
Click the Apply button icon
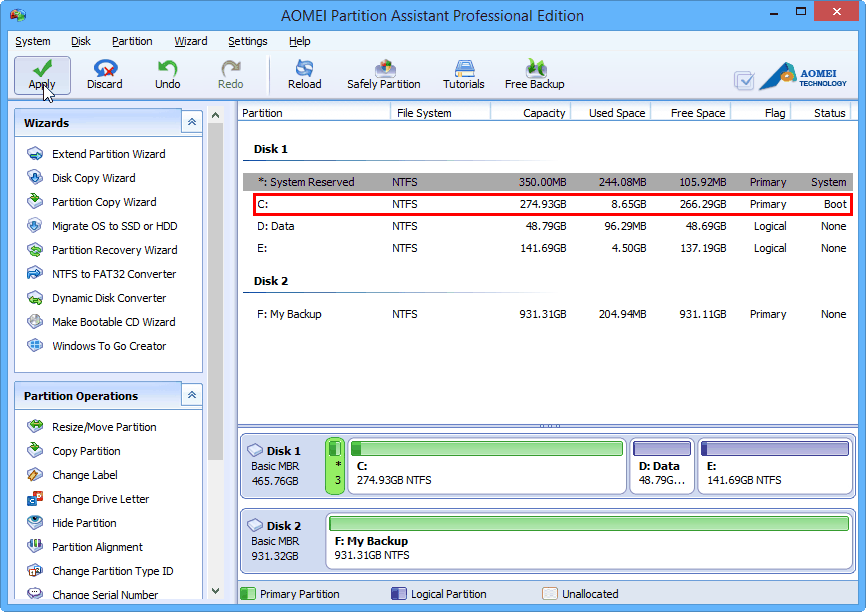coord(40,67)
